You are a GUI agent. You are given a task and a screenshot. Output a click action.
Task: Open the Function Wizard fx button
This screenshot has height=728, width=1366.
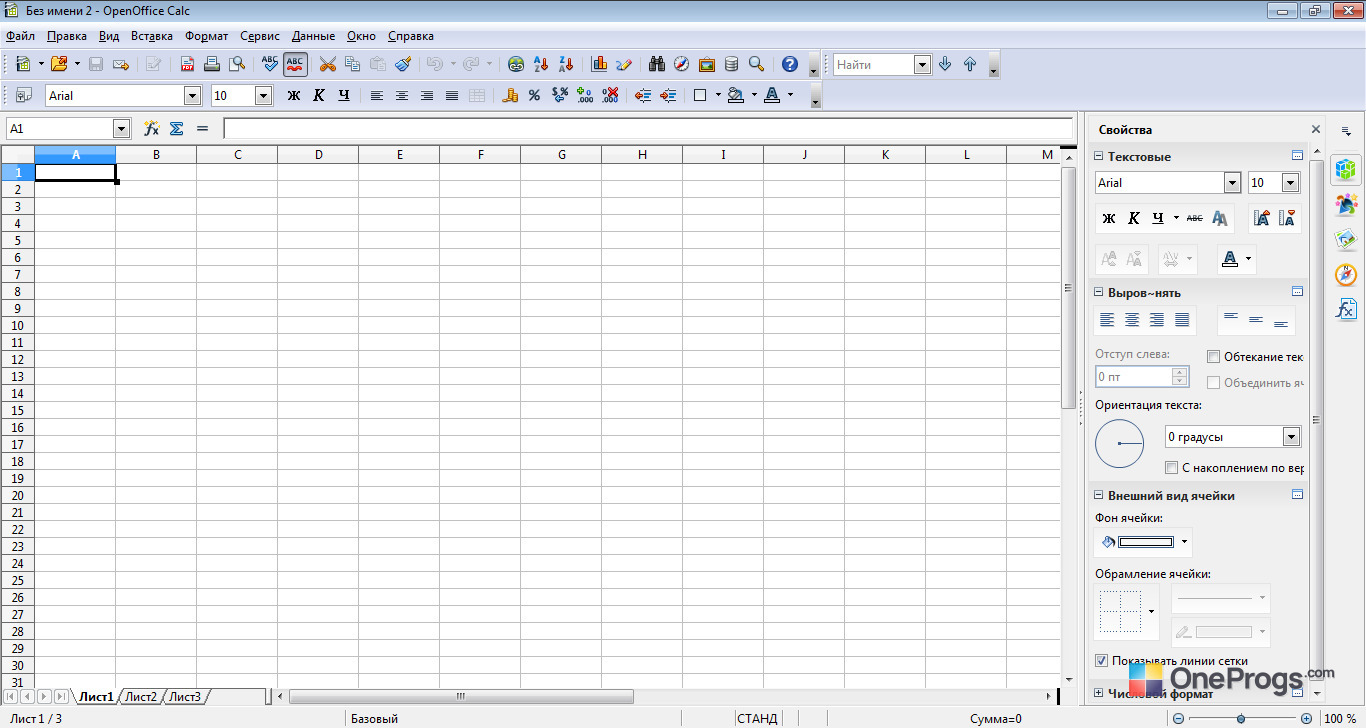(x=152, y=128)
